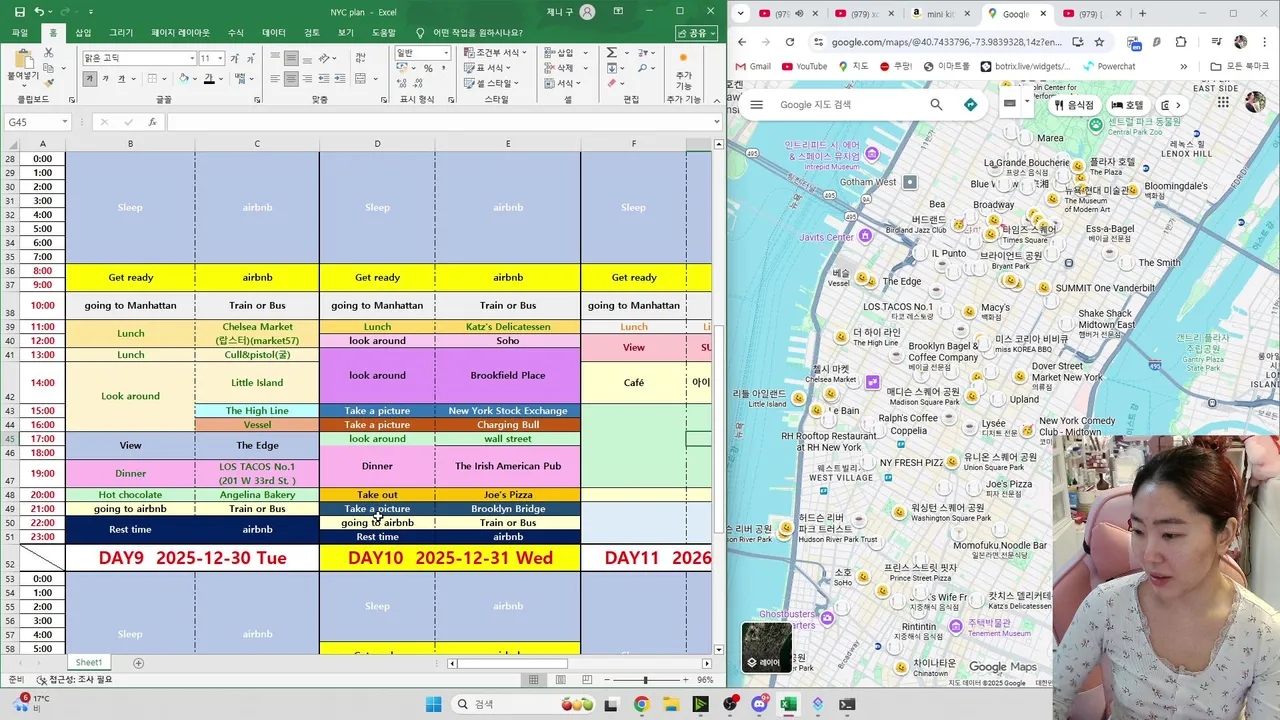The width and height of the screenshot is (1280, 720).
Task: Open the cell borders dropdown
Action: pos(165,78)
